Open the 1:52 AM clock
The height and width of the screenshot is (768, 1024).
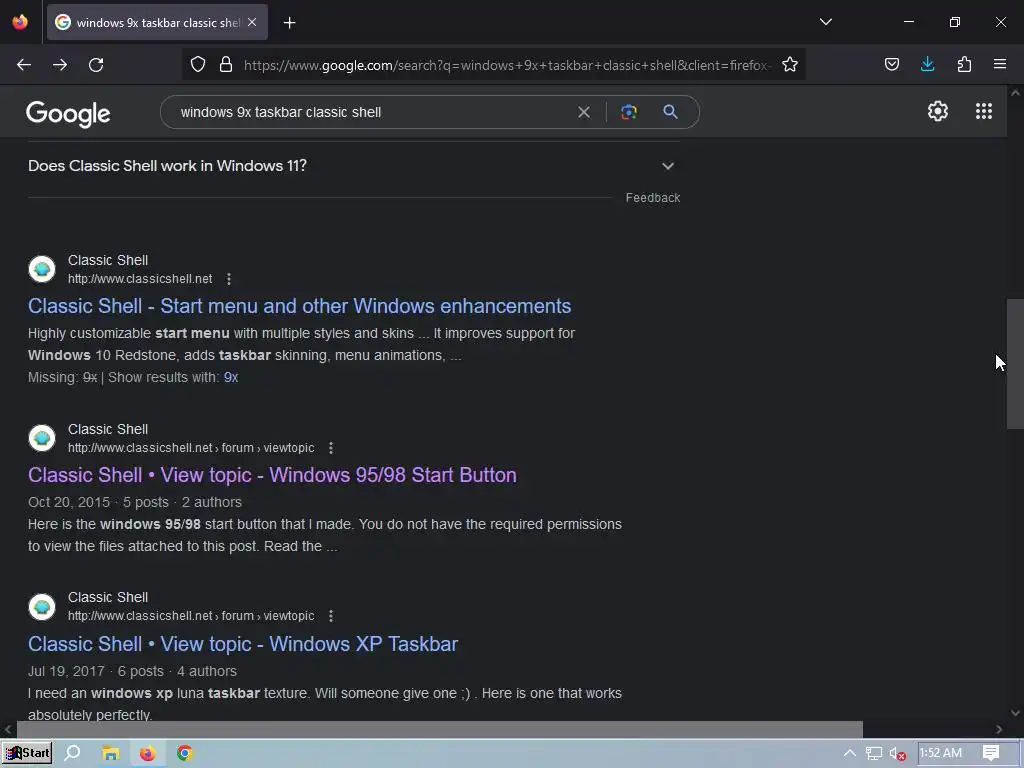(x=941, y=754)
